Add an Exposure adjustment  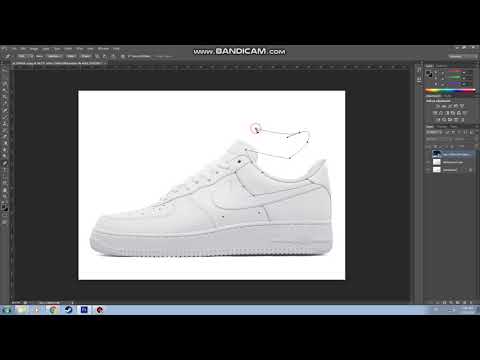tap(456, 106)
